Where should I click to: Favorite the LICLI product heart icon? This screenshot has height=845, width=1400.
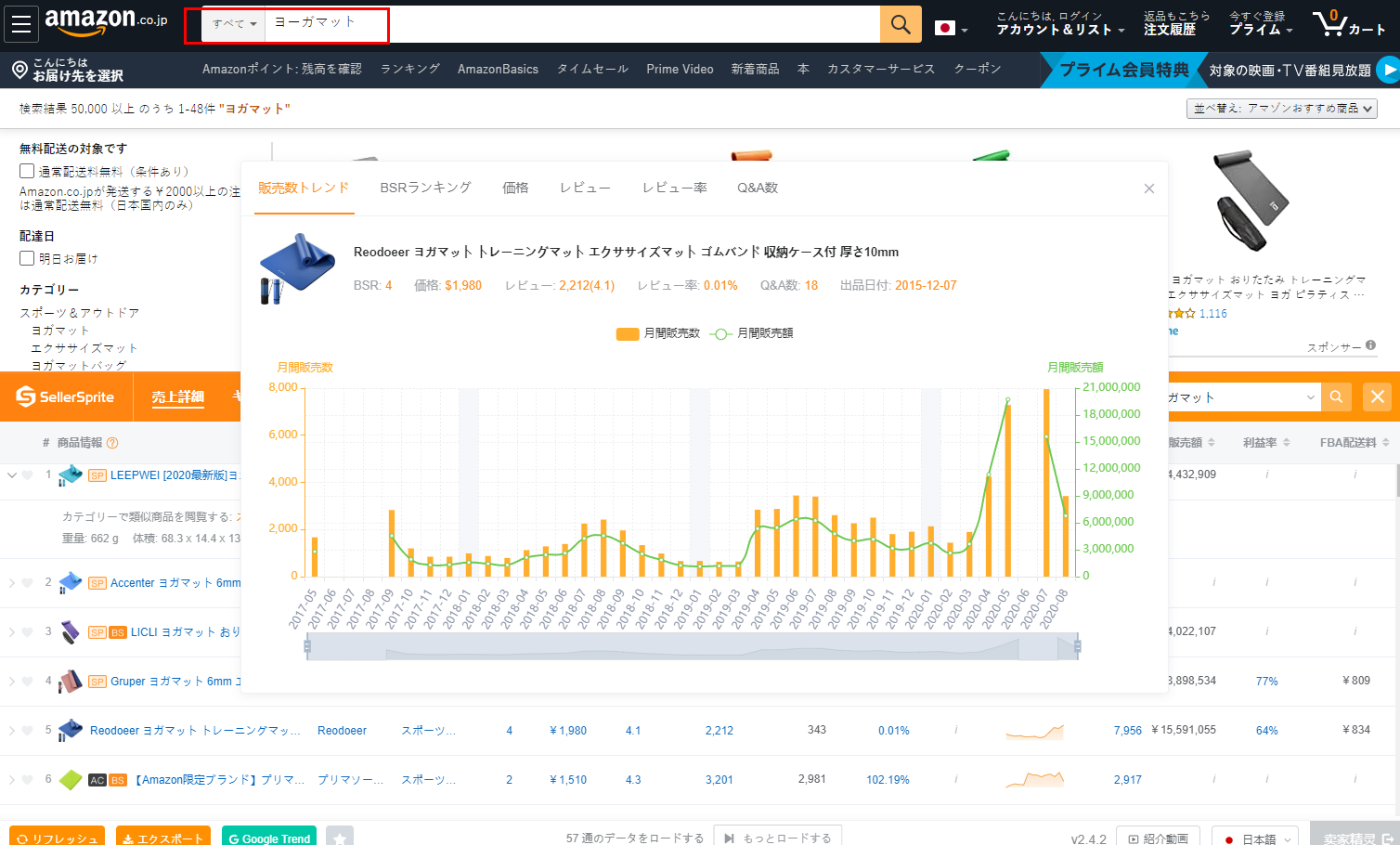pos(27,632)
